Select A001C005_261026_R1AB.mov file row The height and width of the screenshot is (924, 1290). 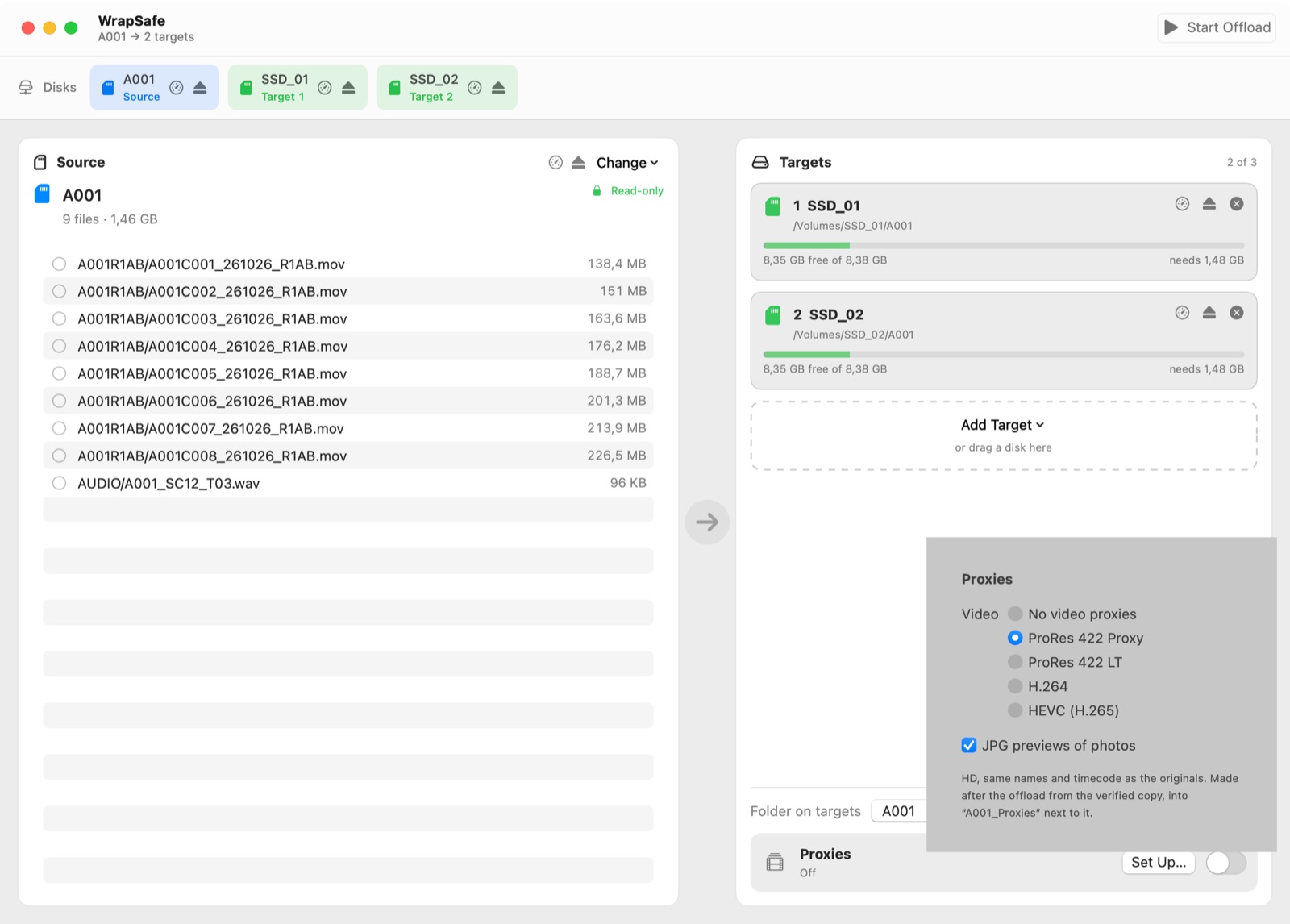pyautogui.click(x=348, y=373)
